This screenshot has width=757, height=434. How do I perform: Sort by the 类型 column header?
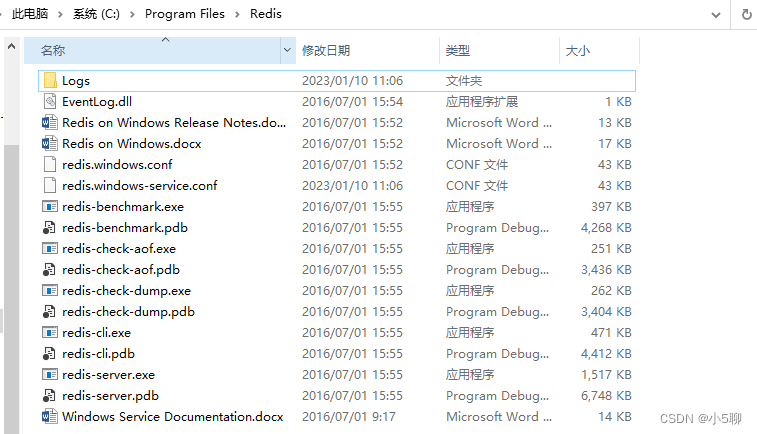tap(458, 50)
